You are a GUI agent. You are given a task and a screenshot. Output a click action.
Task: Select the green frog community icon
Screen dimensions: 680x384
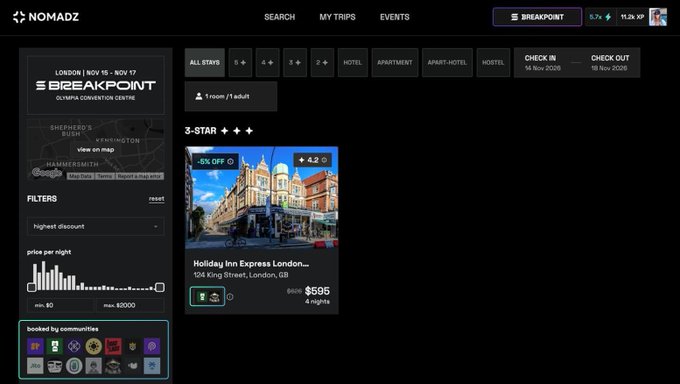[x=113, y=366]
